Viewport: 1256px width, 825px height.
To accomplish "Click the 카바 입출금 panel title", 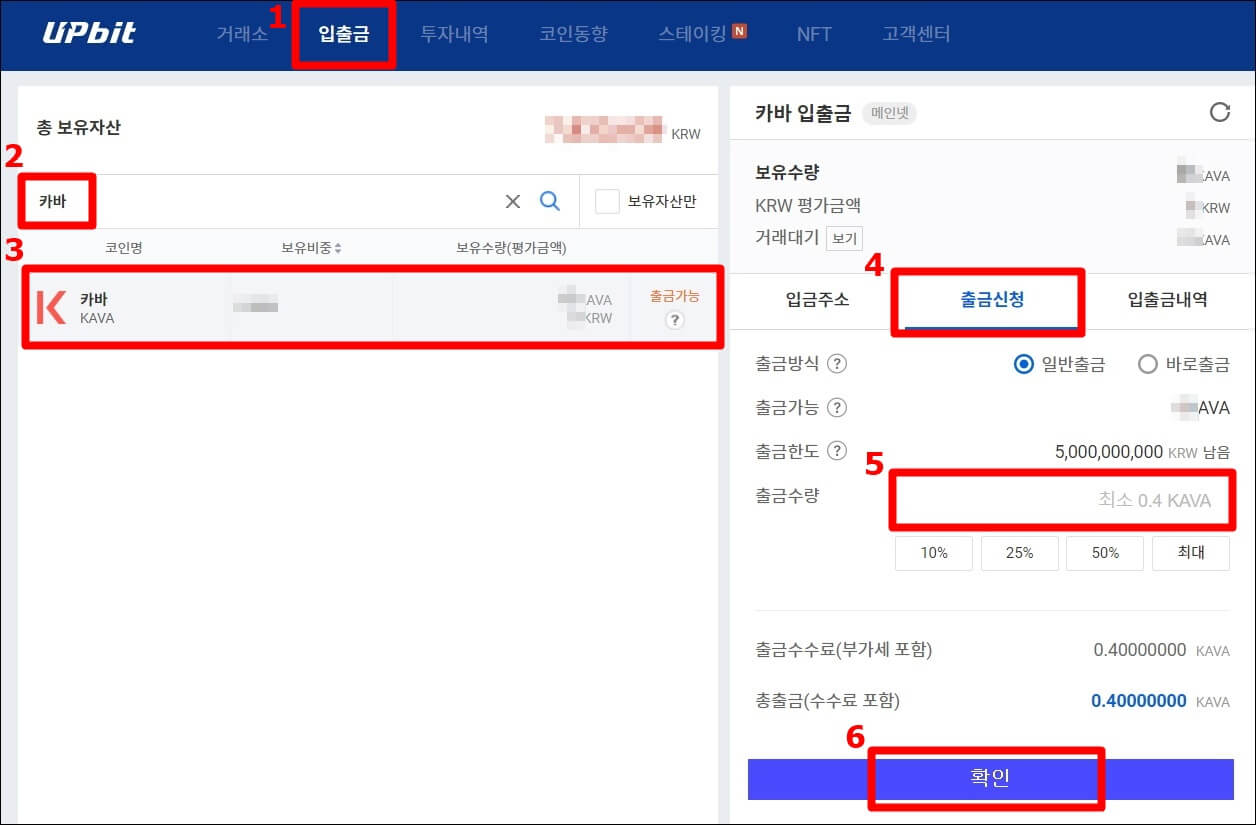I will [x=803, y=113].
